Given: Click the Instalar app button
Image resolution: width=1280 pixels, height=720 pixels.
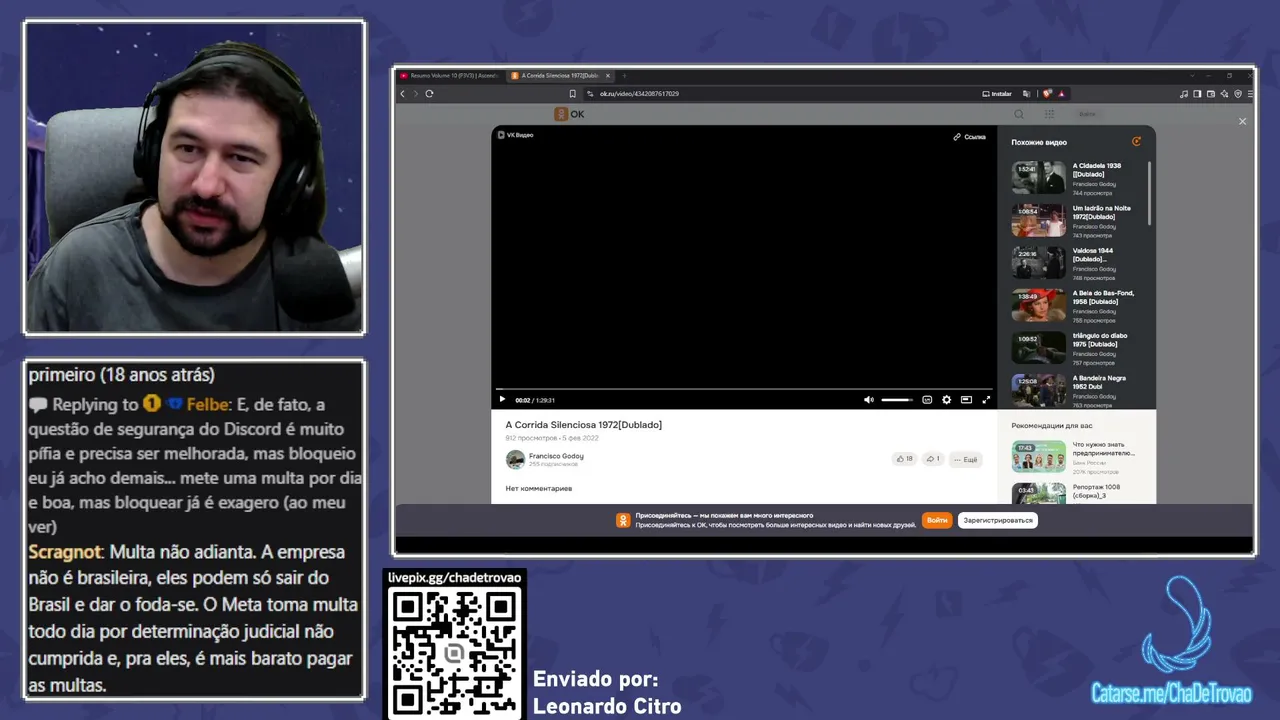Looking at the screenshot, I should 997,94.
